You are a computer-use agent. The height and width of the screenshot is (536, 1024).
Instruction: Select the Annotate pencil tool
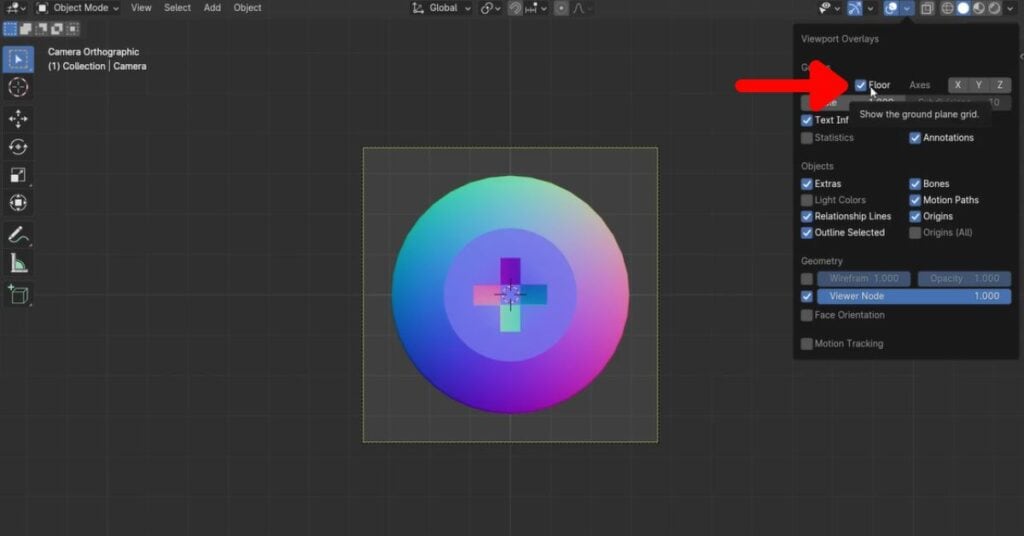coord(18,236)
